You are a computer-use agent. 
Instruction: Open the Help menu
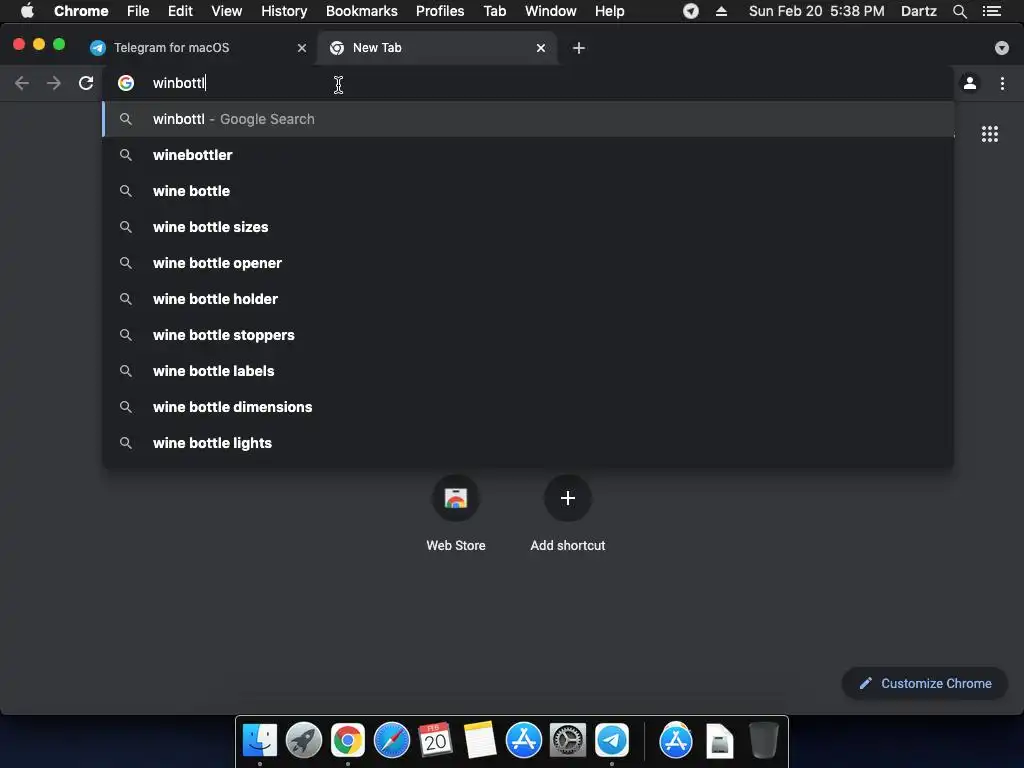pos(609,11)
